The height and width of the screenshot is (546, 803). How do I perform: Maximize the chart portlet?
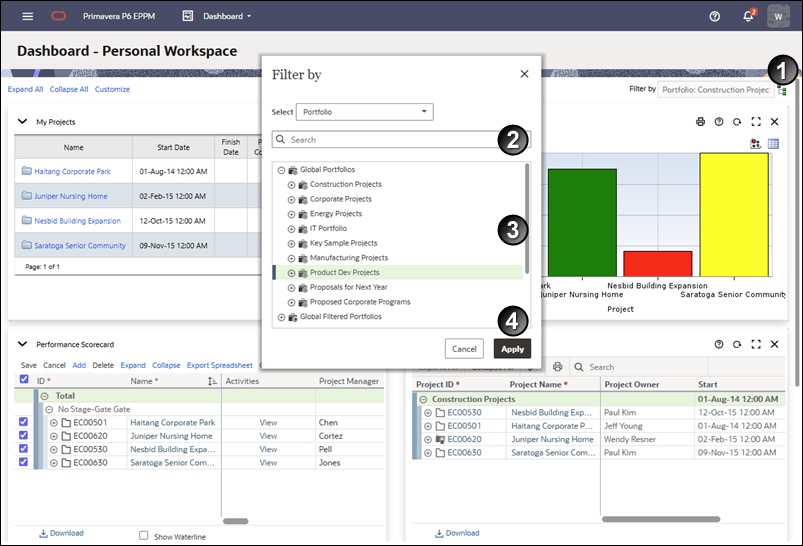756,121
